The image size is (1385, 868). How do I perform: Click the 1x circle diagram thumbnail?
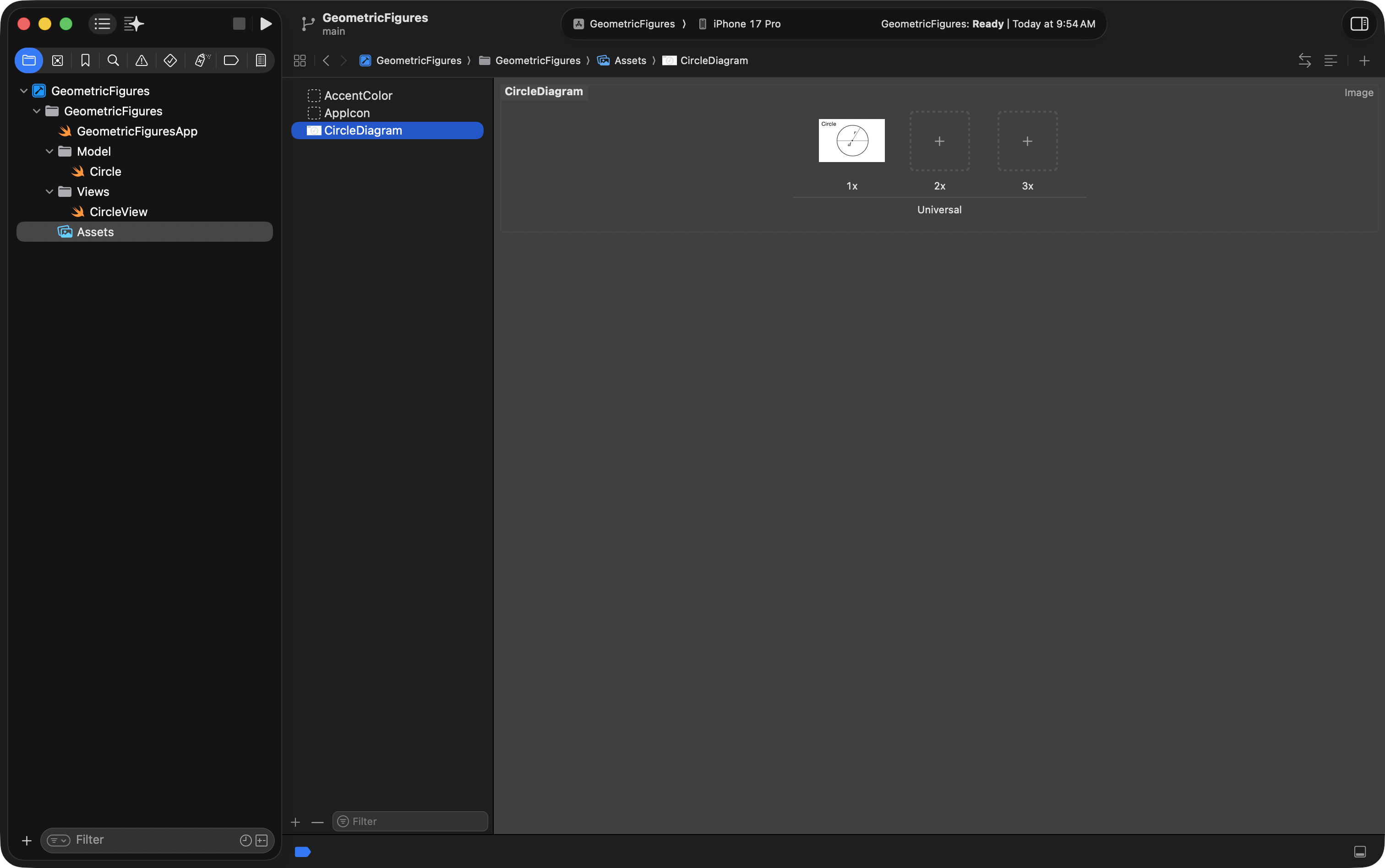pyautogui.click(x=851, y=141)
